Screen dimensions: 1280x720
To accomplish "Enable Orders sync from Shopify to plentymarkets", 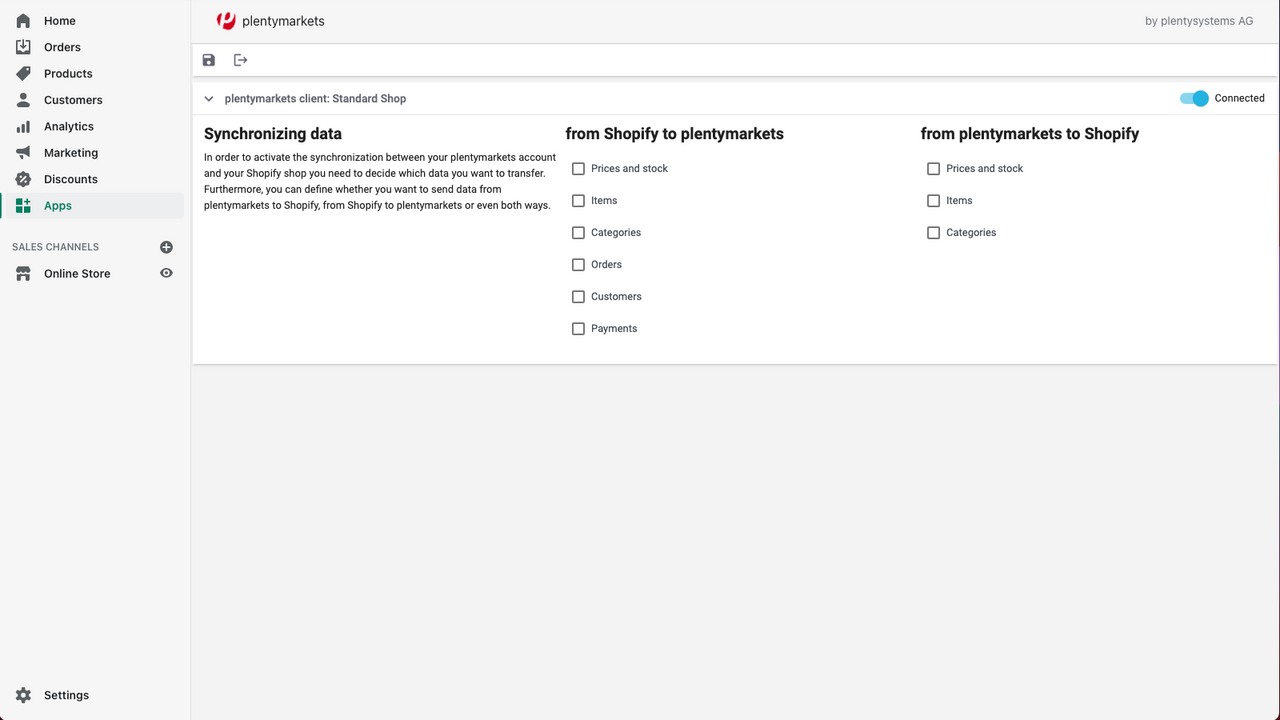I will tap(578, 264).
